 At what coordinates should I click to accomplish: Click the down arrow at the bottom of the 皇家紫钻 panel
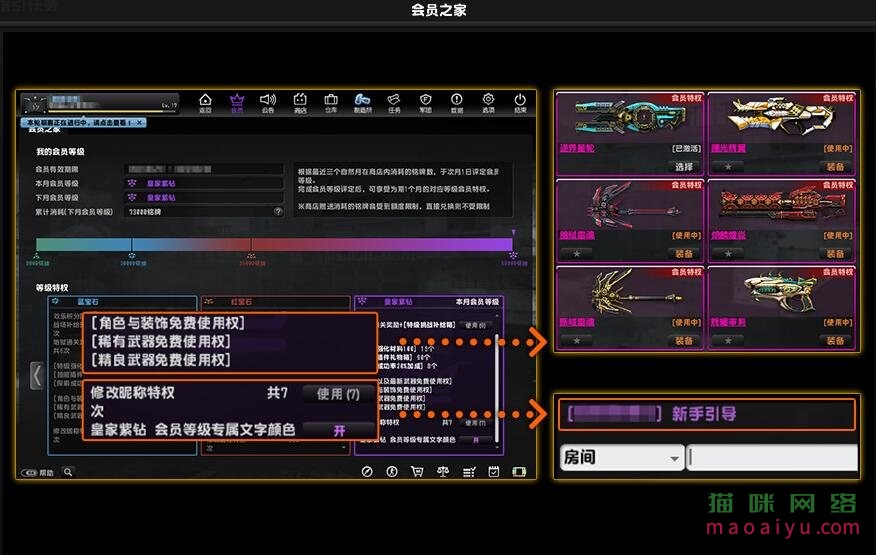pyautogui.click(x=497, y=448)
